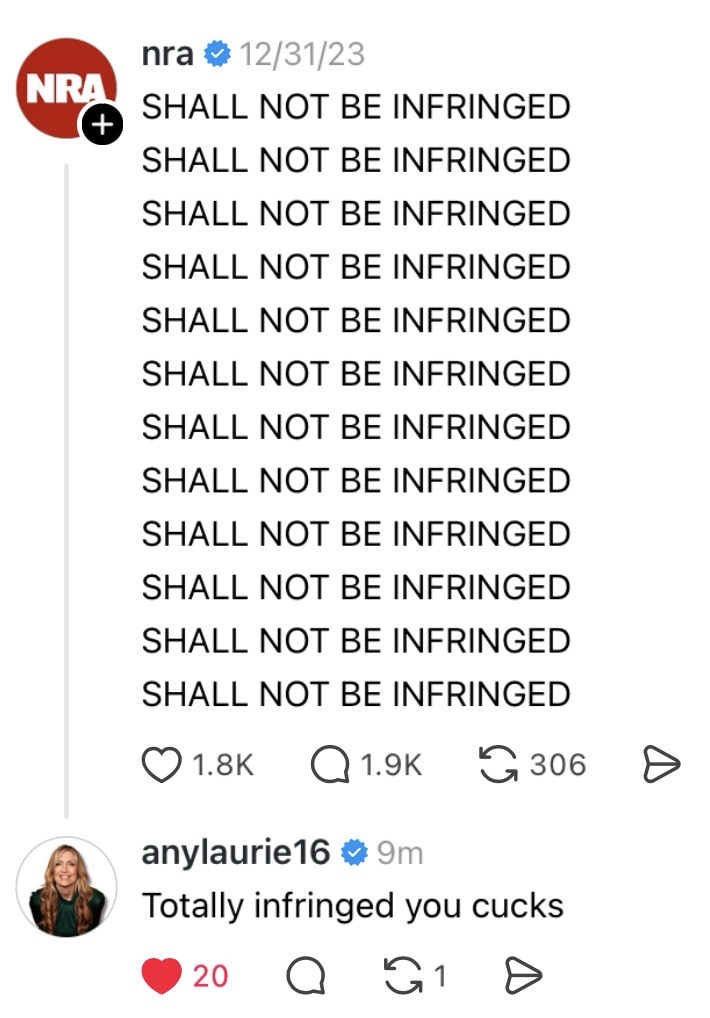Image resolution: width=710 pixels, height=1018 pixels.
Task: Reply to anylaurie16's comment with the comment icon
Action: pyautogui.click(x=306, y=975)
